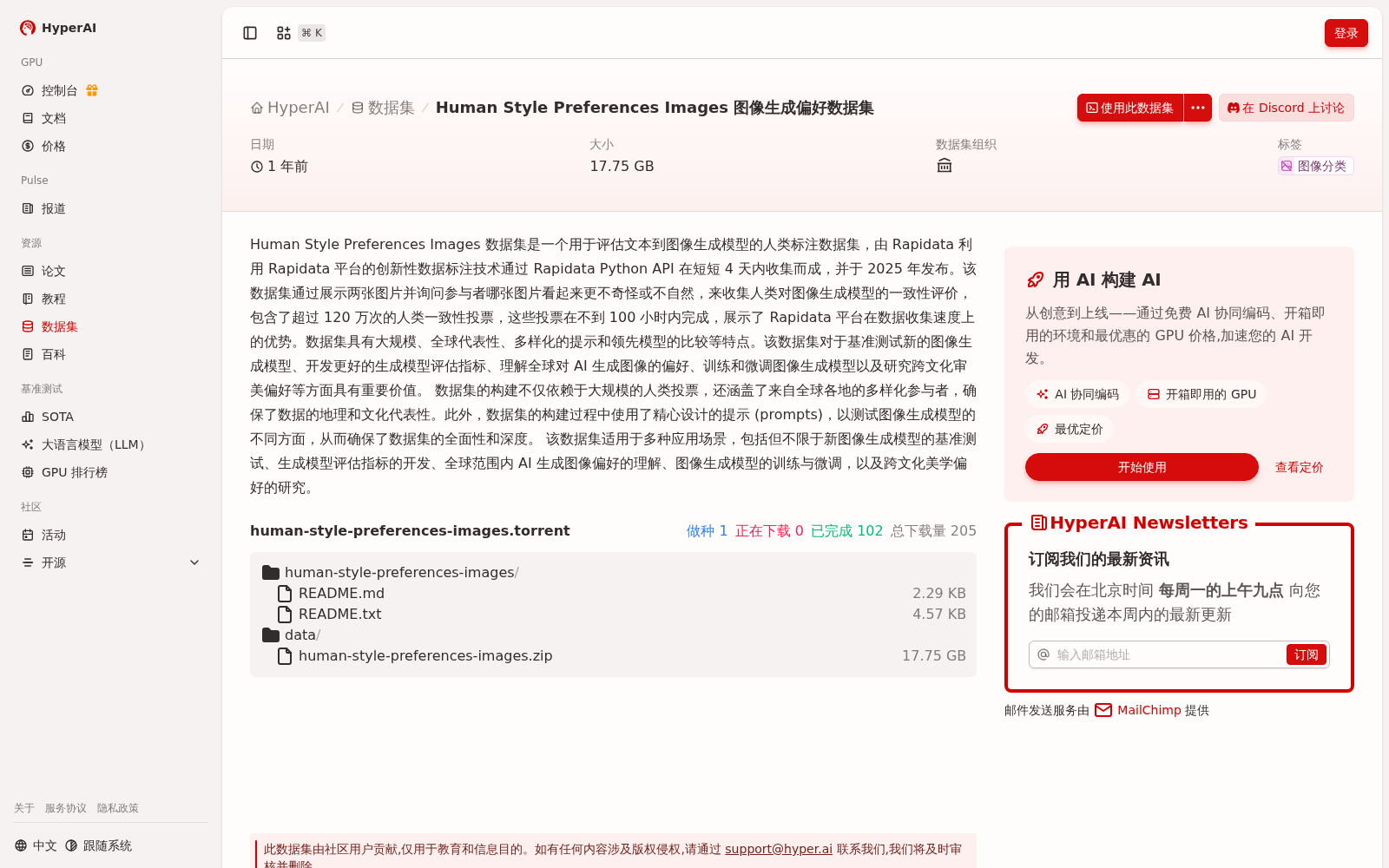Viewport: 1389px width, 868px height.
Task: Expand the 开源 sidebar chevron
Action: click(x=194, y=562)
